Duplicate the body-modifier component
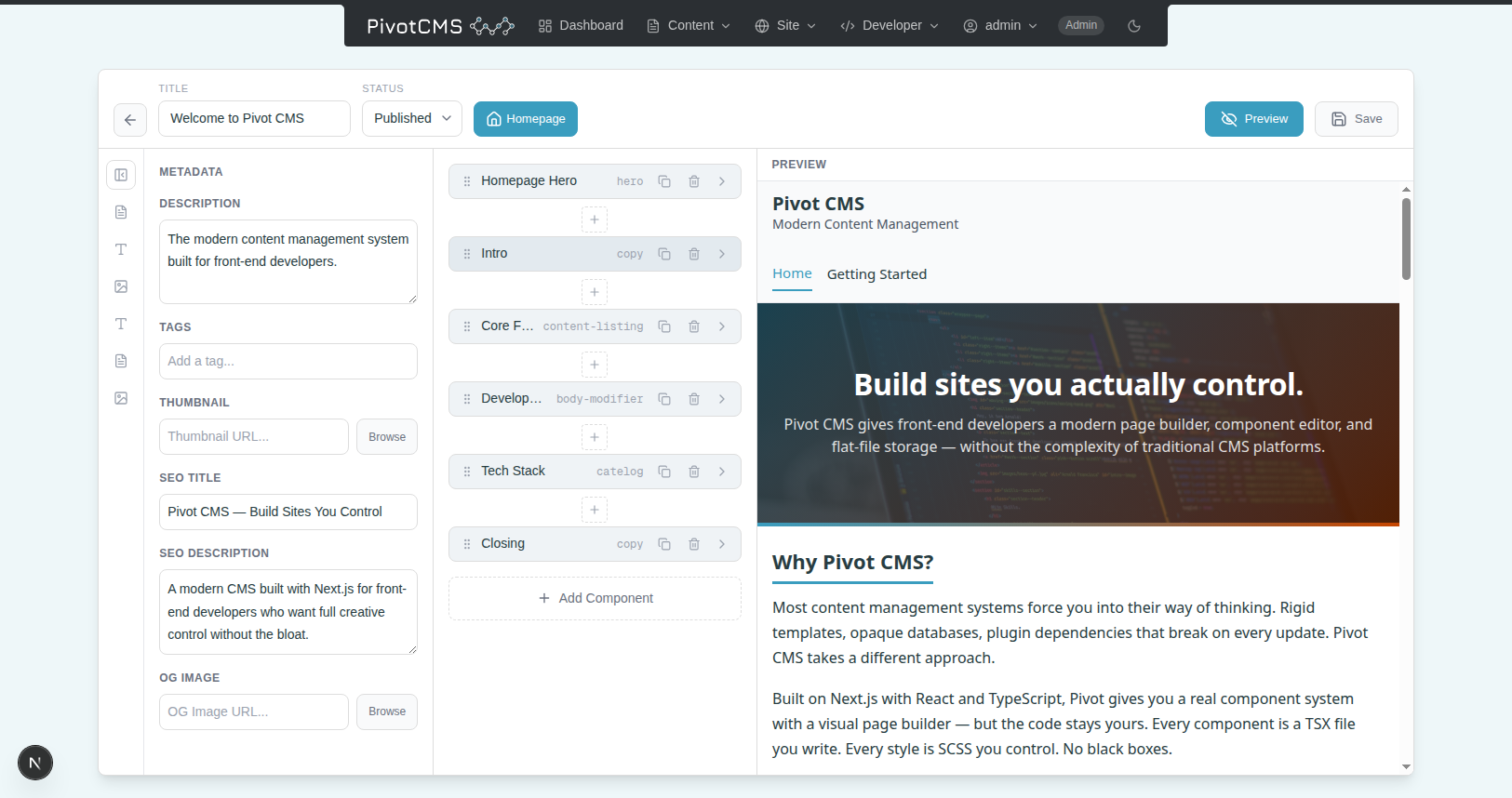Viewport: 1512px width, 798px height. click(664, 399)
